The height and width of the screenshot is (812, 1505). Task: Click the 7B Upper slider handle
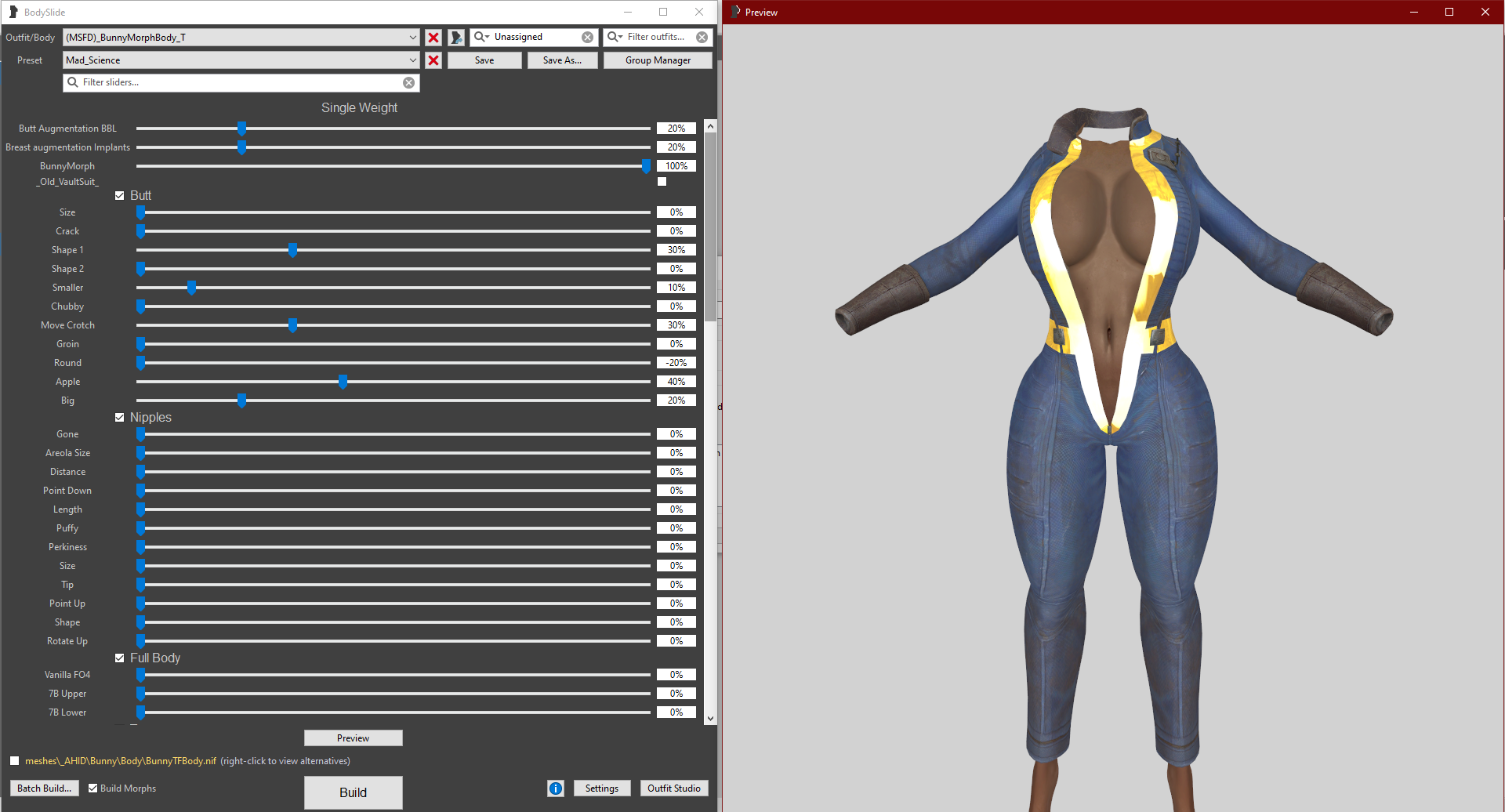(141, 694)
